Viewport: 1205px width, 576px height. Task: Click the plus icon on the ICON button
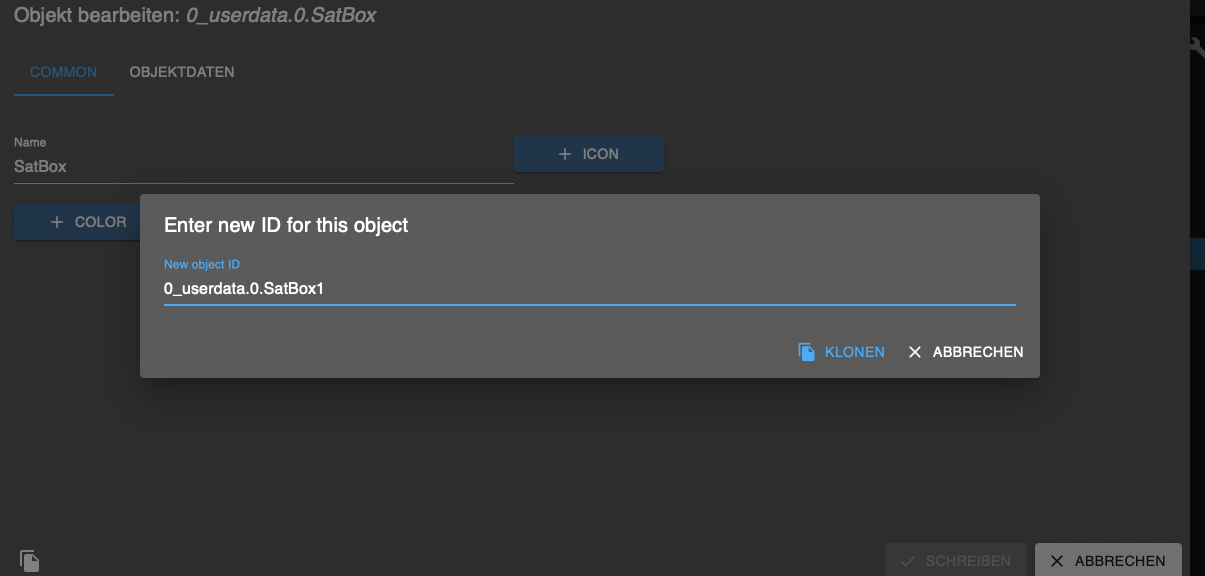[x=565, y=154]
